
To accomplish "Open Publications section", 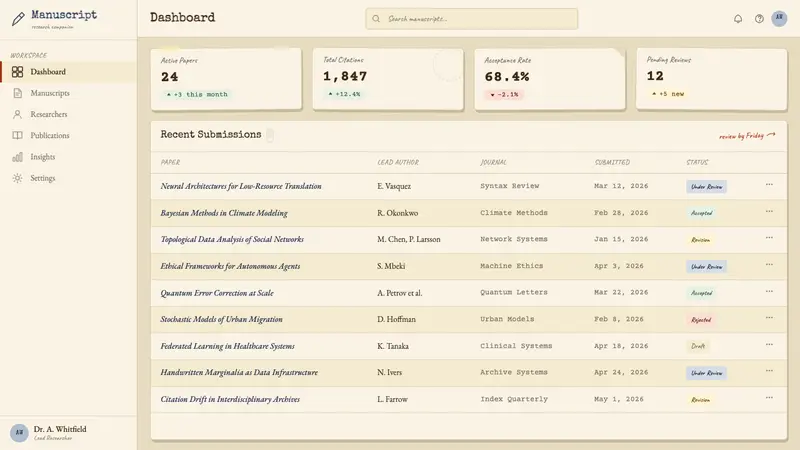I will (69, 135).
